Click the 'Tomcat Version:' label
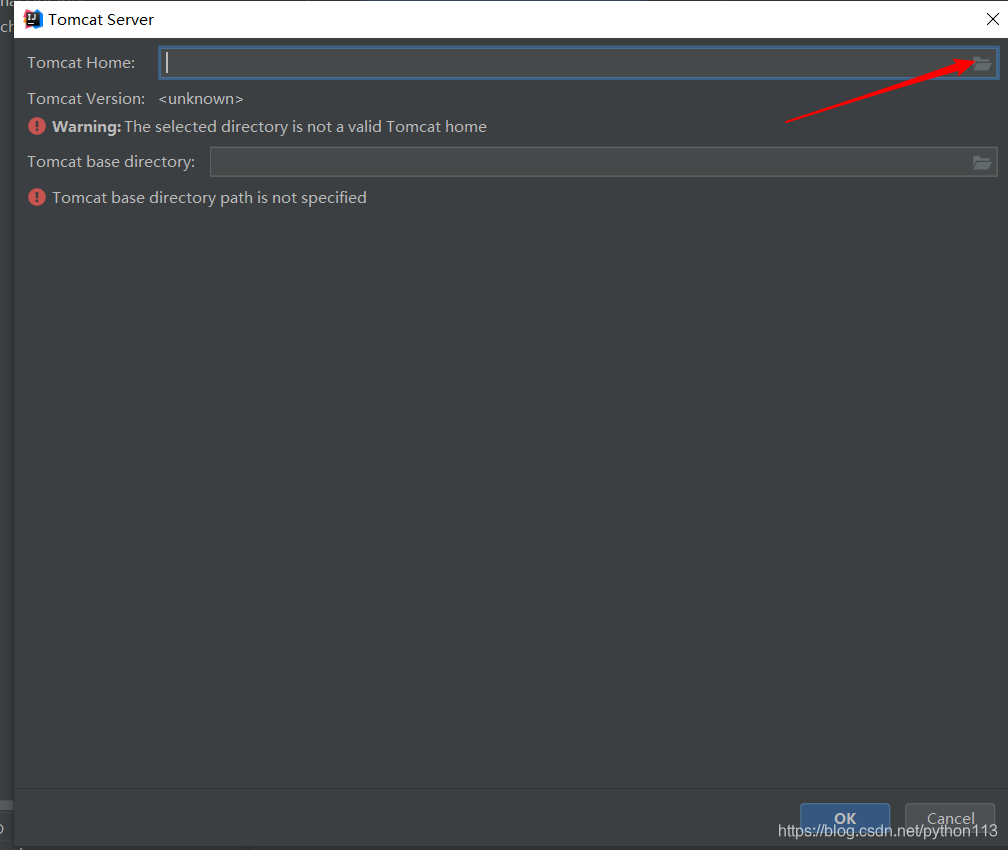The height and width of the screenshot is (850, 1008). tap(86, 98)
